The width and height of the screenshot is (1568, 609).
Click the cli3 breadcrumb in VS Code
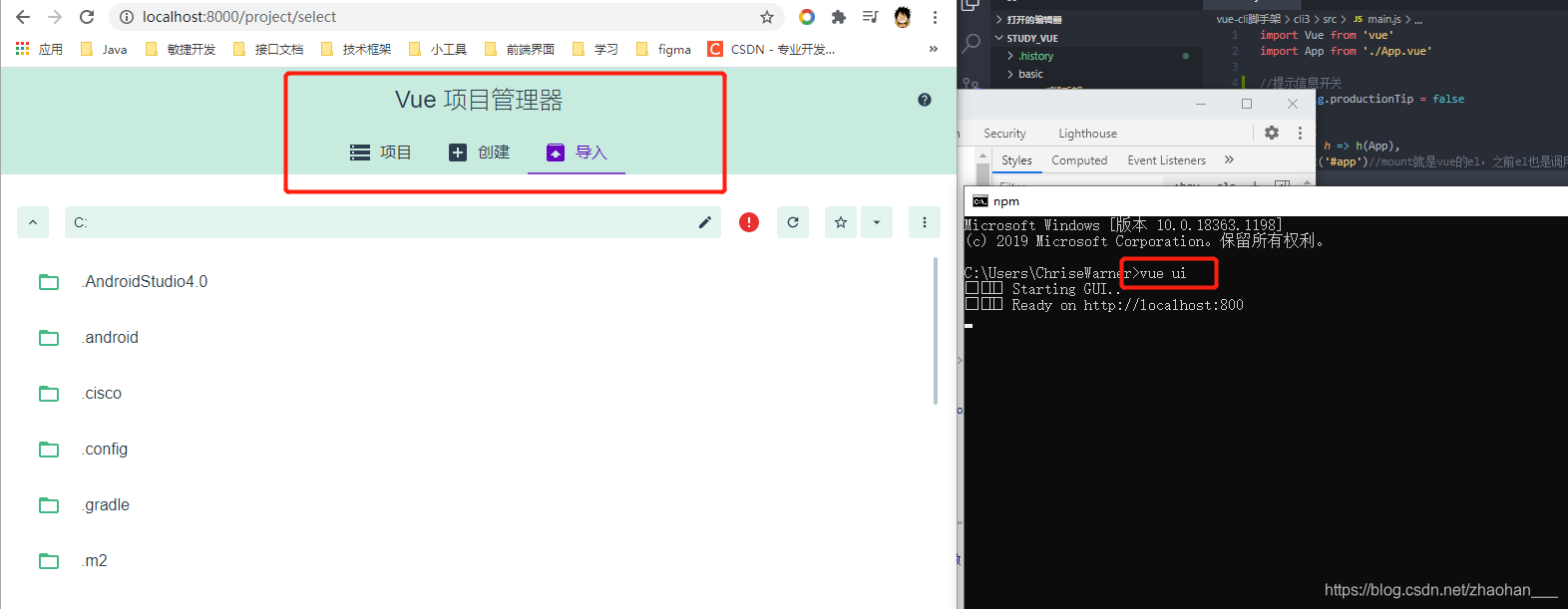(1302, 19)
